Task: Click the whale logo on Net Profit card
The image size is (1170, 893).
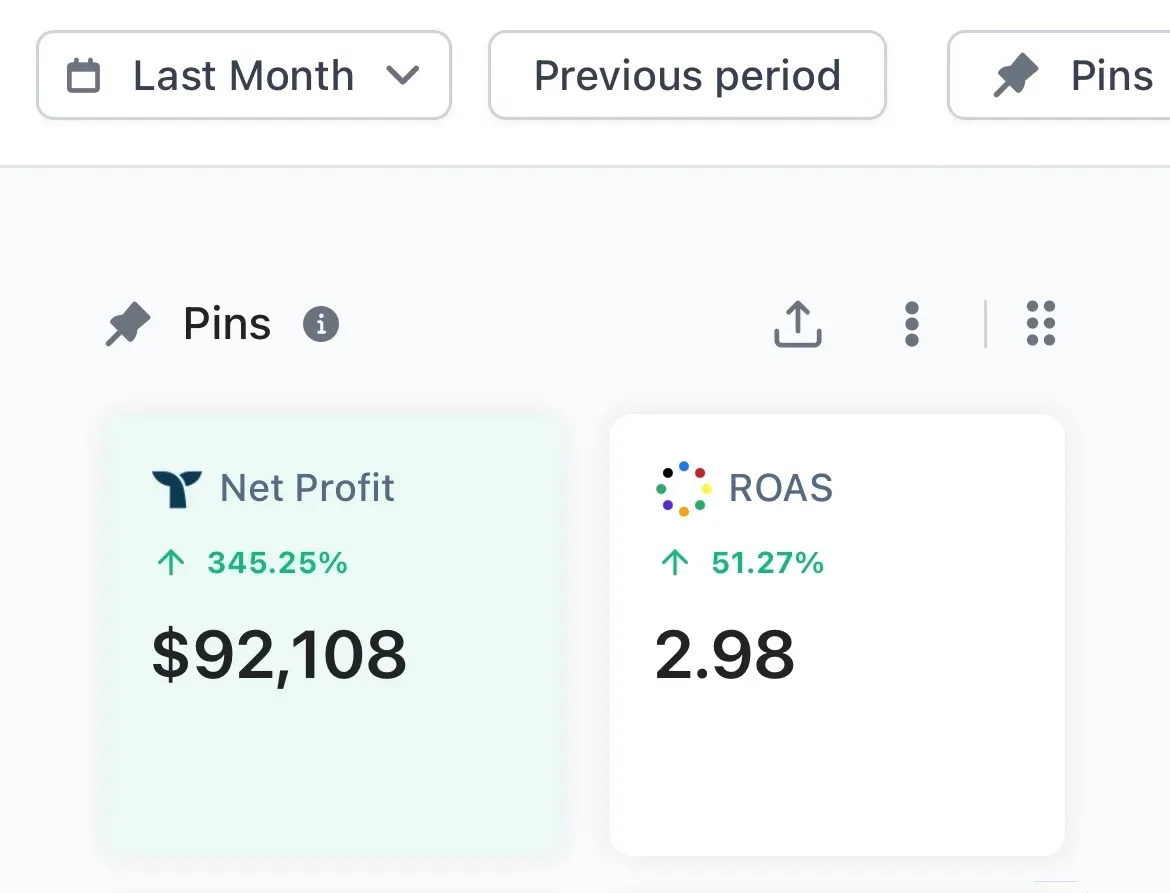Action: pos(177,488)
